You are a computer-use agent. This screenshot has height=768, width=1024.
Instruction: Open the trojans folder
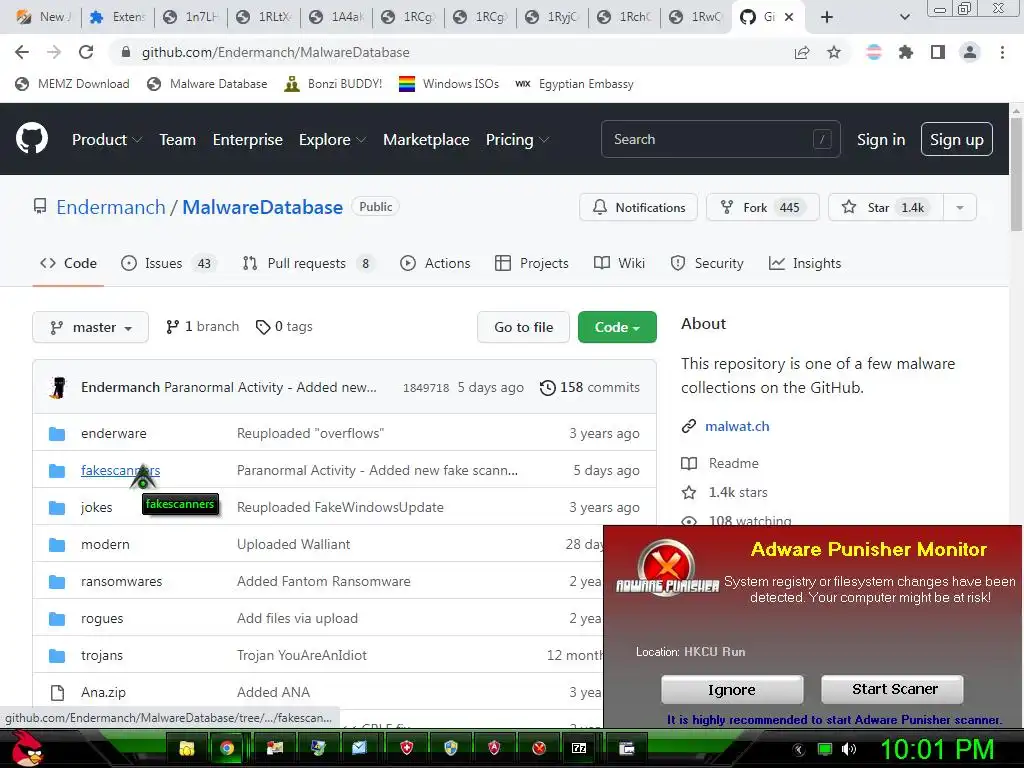pyautogui.click(x=102, y=655)
